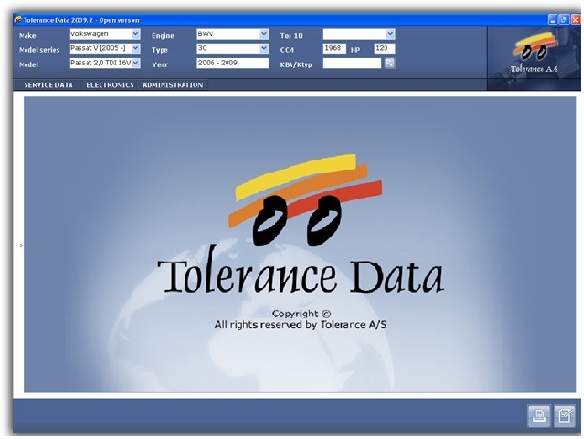Click the HP input field
The height and width of the screenshot is (439, 584).
click(384, 49)
